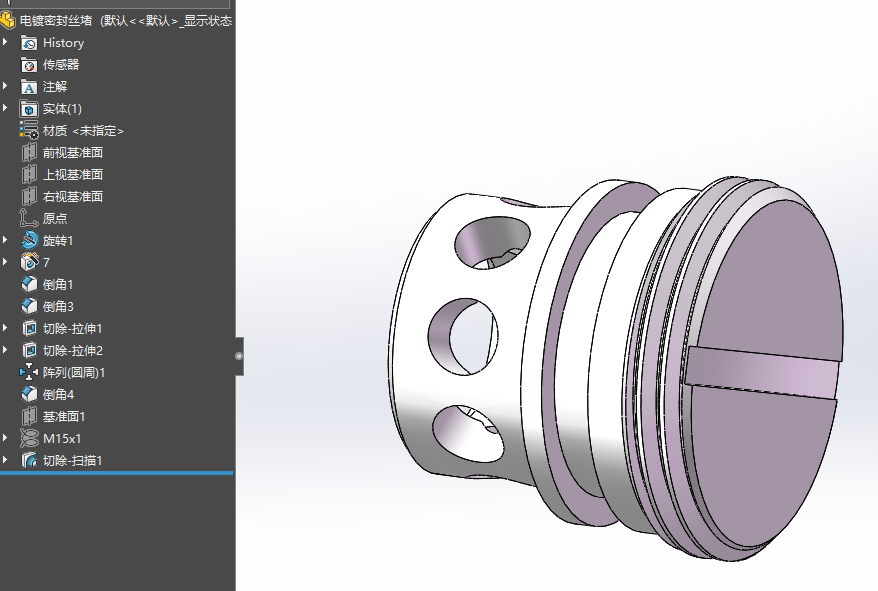Viewport: 878px width, 591px height.
Task: Select the 前视基准面 label
Action: pyautogui.click(x=73, y=153)
